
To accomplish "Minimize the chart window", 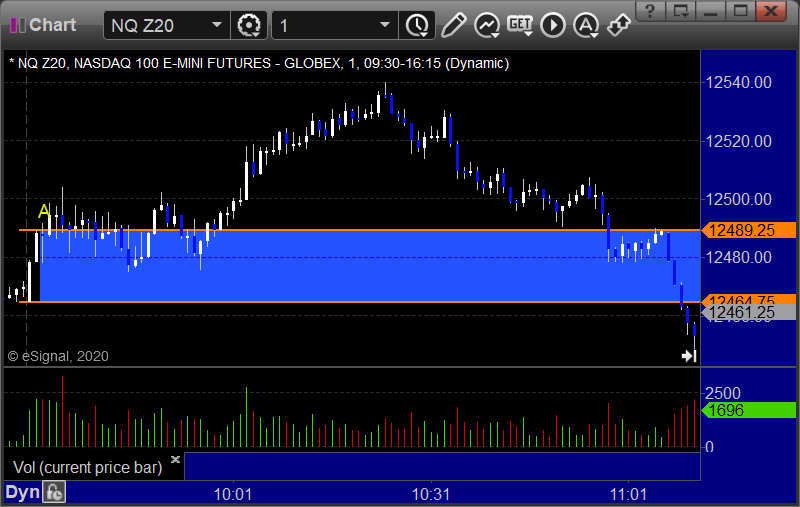I will point(711,10).
